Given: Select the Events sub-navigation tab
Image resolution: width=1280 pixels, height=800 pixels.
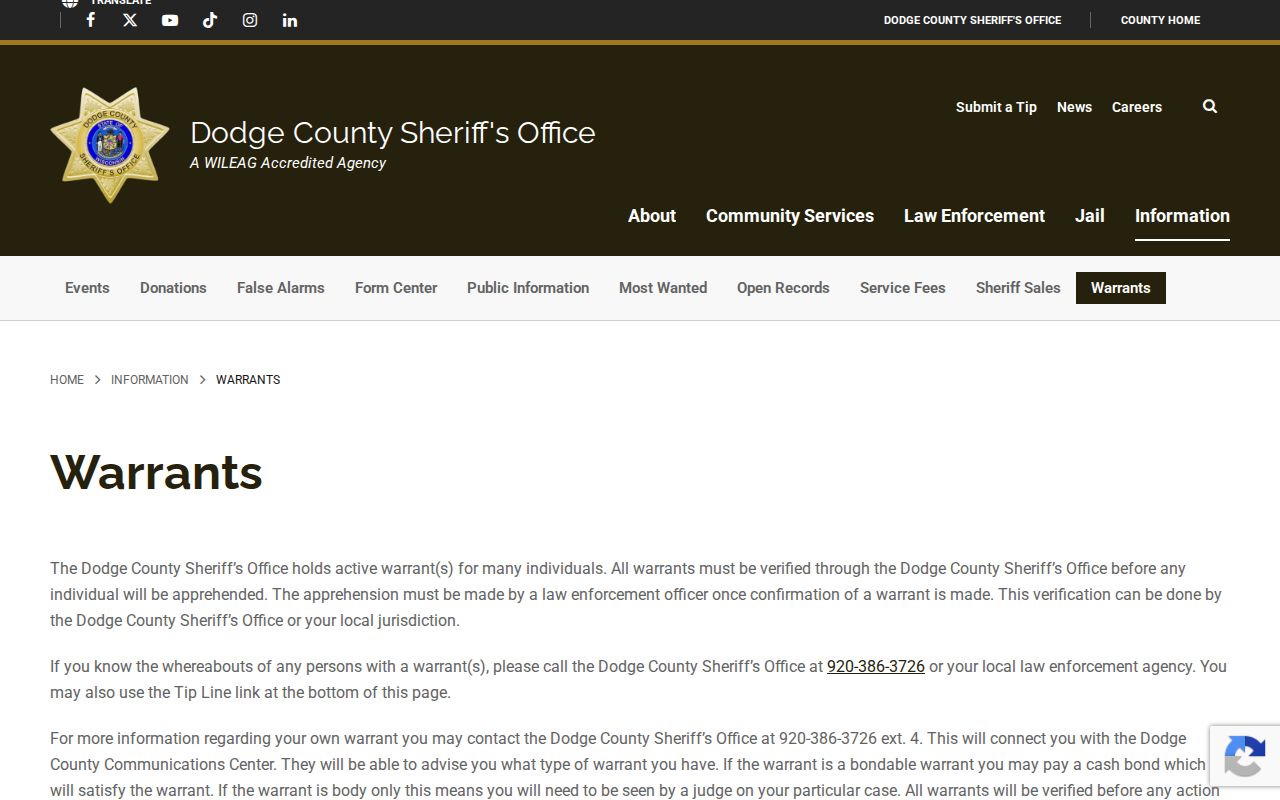Looking at the screenshot, I should pos(87,288).
